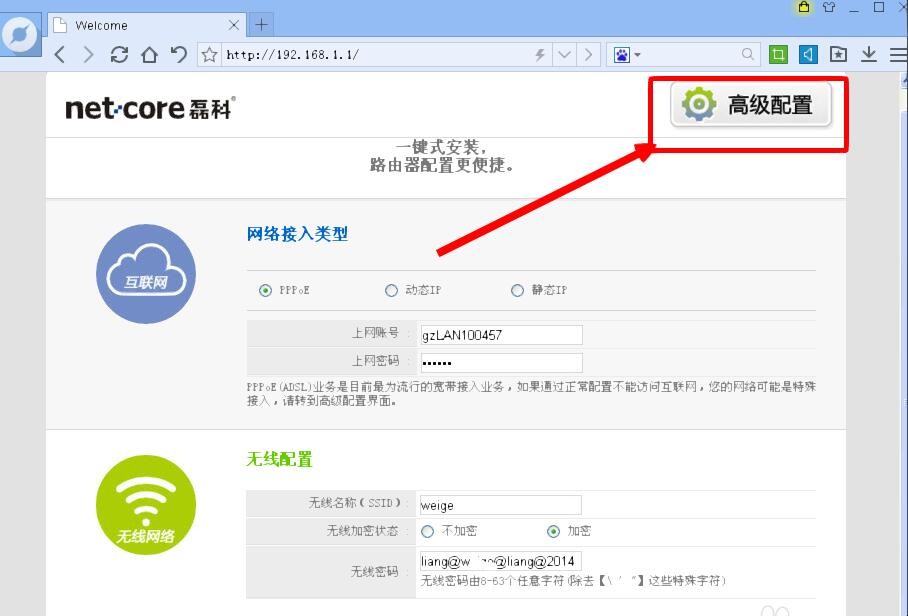Expand the address bar history dropdown
This screenshot has height=616, width=908.
click(565, 55)
